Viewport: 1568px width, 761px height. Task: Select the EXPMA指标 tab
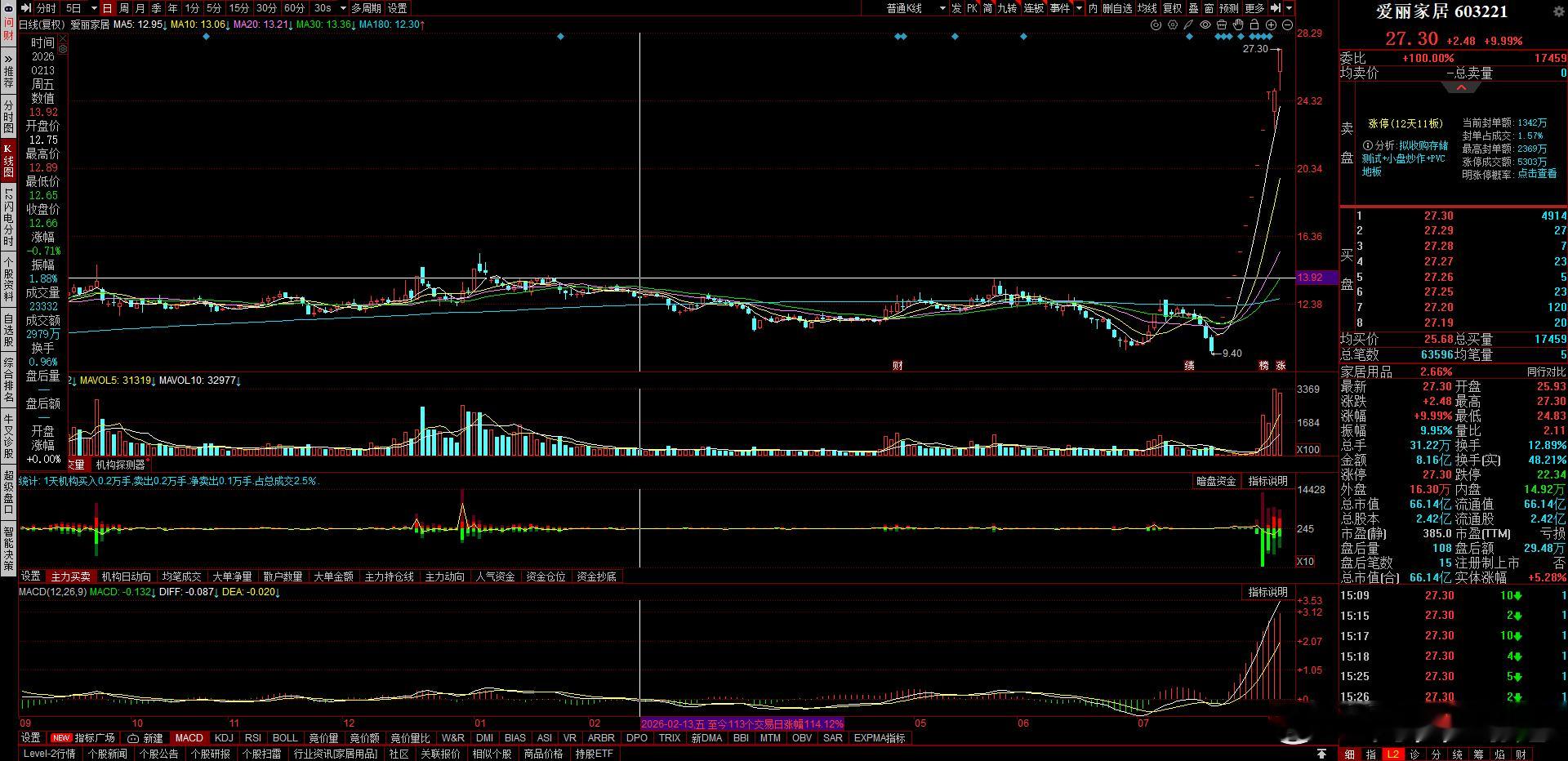pyautogui.click(x=880, y=738)
